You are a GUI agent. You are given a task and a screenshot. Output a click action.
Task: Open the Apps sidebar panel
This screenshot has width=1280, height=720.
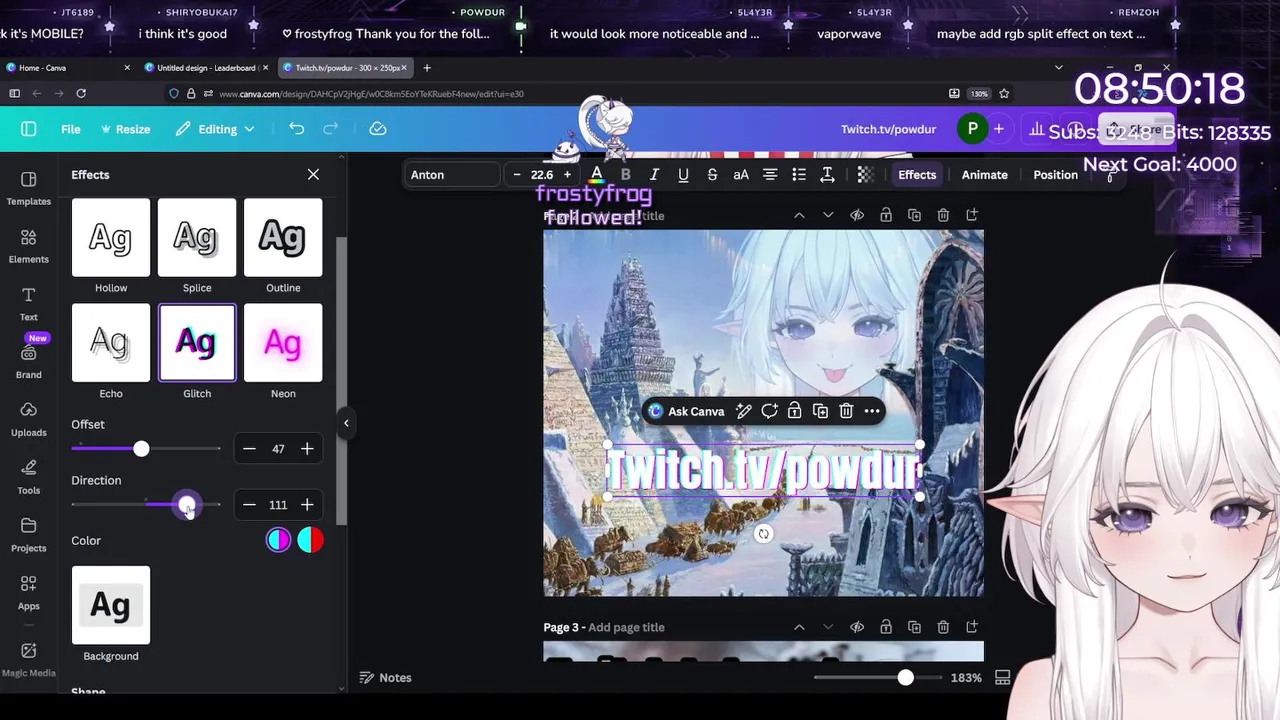click(28, 593)
